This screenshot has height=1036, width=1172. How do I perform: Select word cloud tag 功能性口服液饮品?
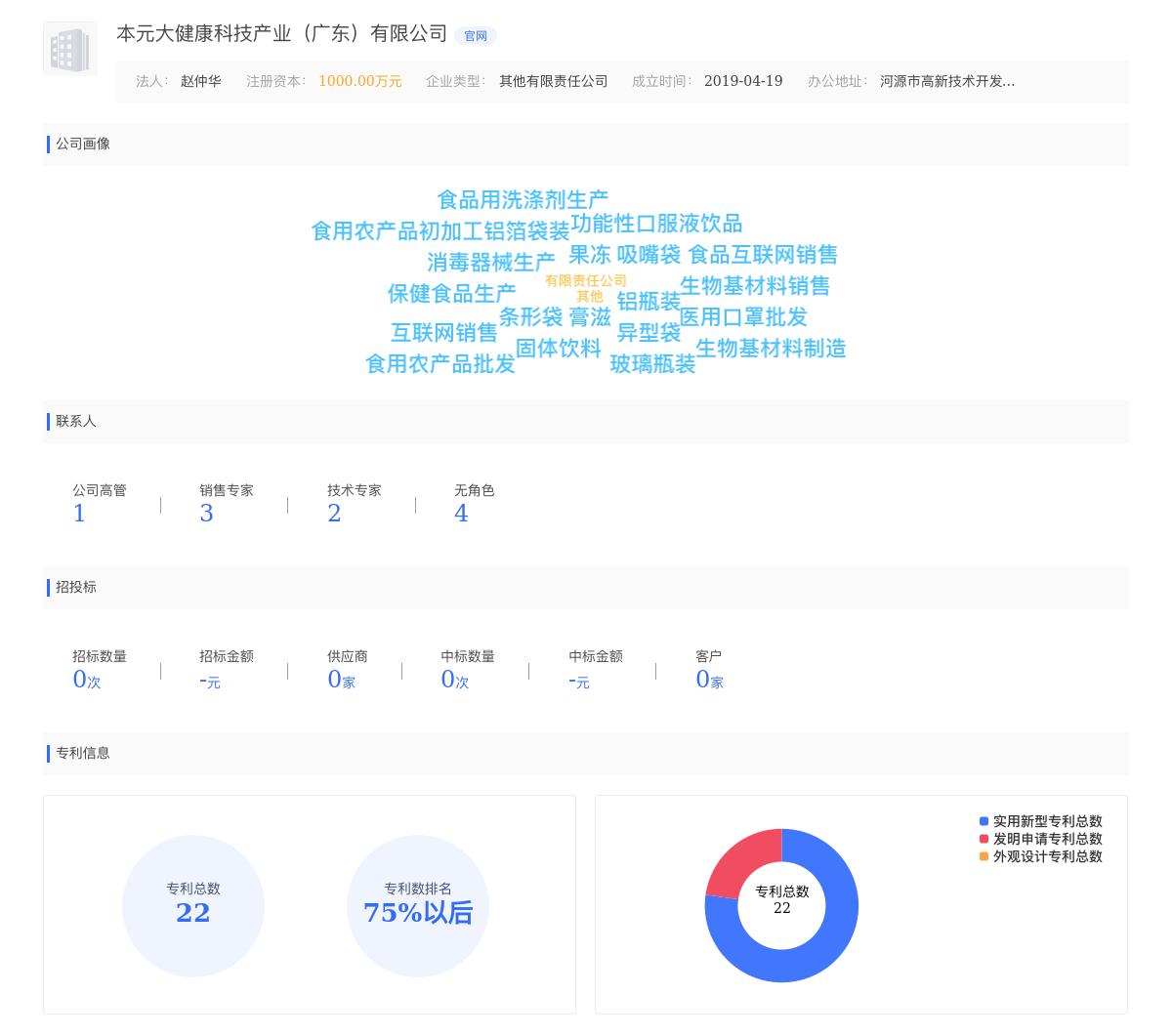pos(656,224)
